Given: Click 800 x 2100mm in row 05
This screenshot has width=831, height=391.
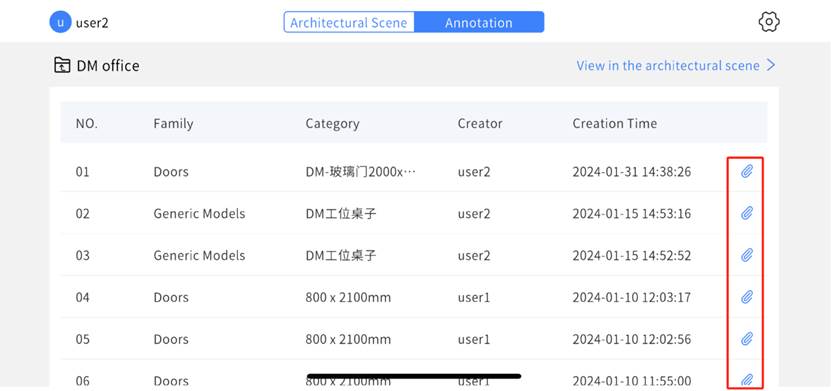Looking at the screenshot, I should tap(348, 339).
